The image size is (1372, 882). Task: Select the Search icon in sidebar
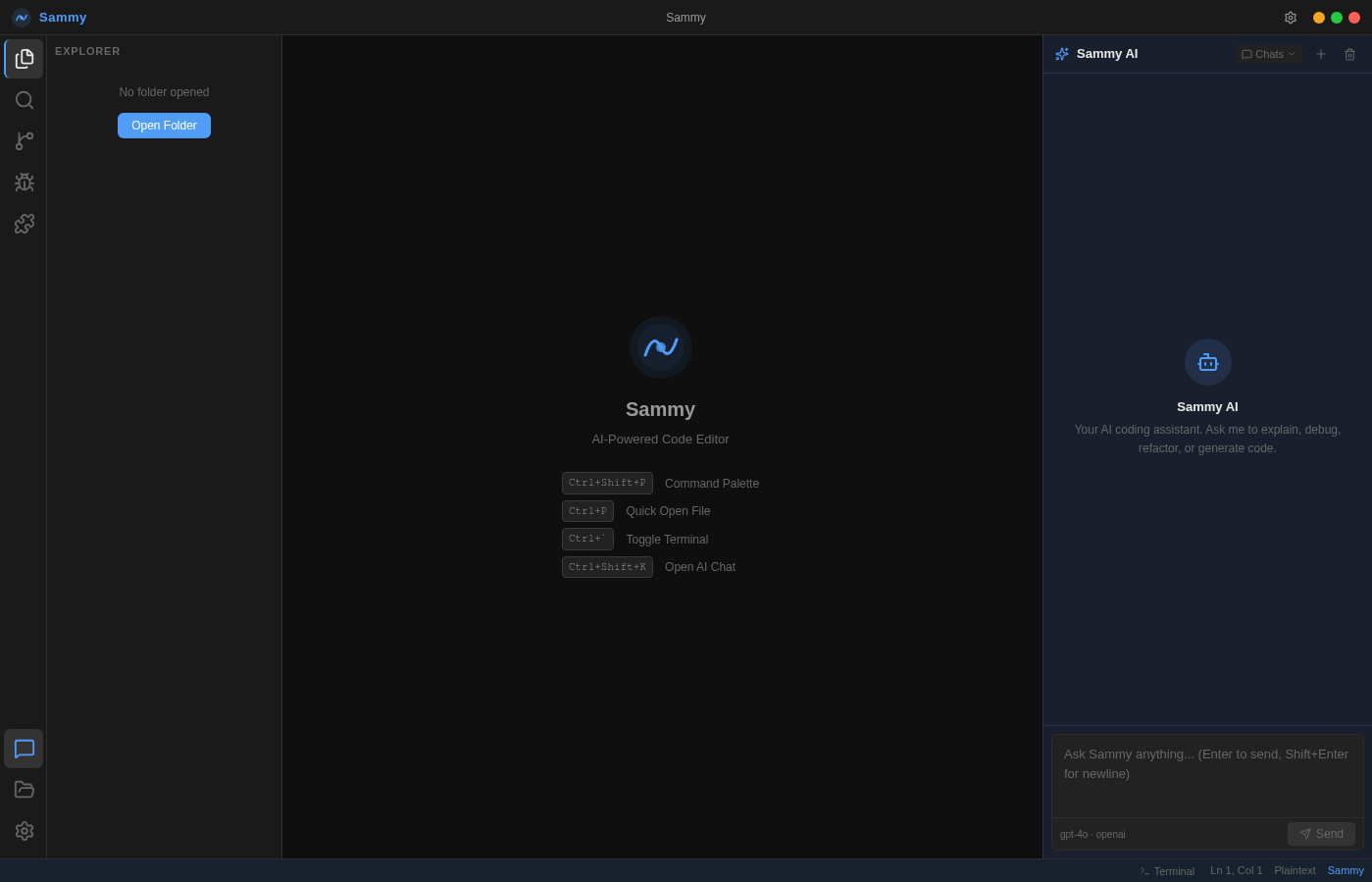click(x=25, y=100)
